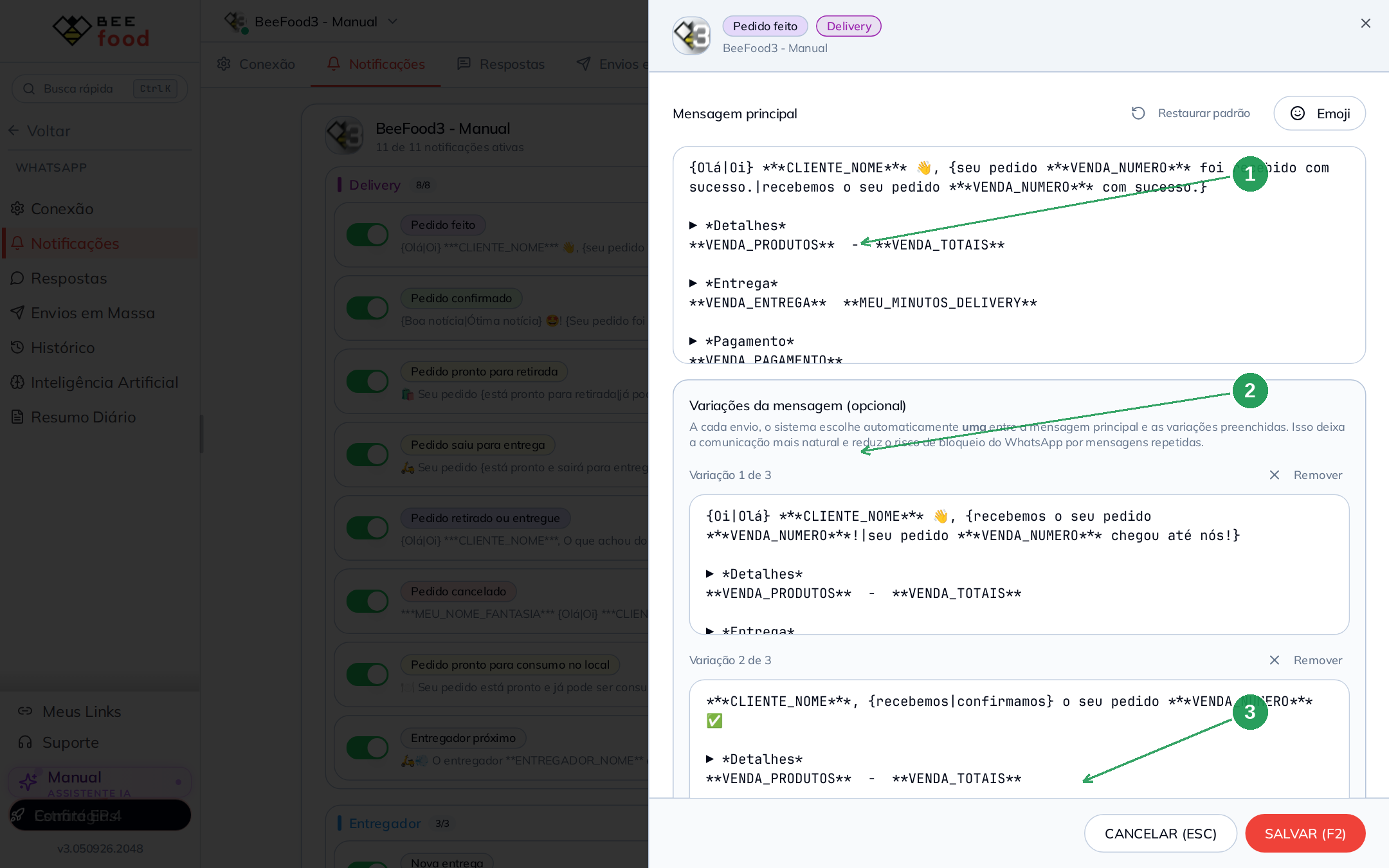
Task: Click the Conexão gear icon in sidebar
Action: [x=17, y=208]
